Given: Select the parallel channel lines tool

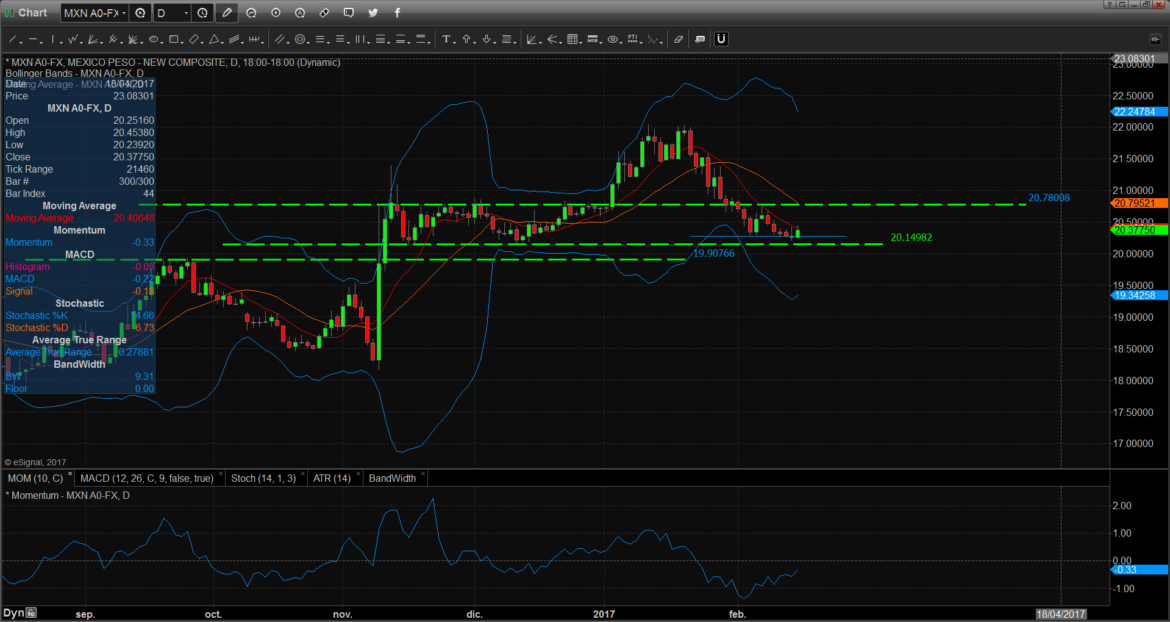Looking at the screenshot, I should (280, 39).
